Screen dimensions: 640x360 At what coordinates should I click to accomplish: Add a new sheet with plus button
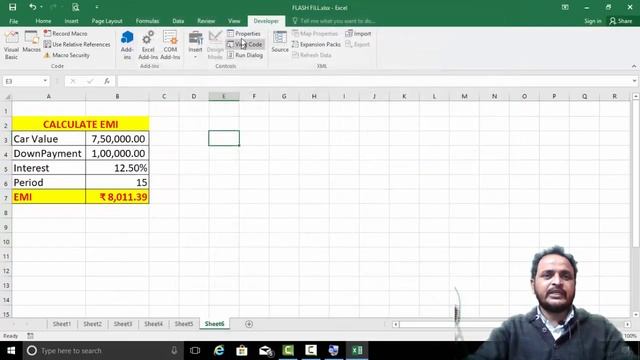pos(249,324)
